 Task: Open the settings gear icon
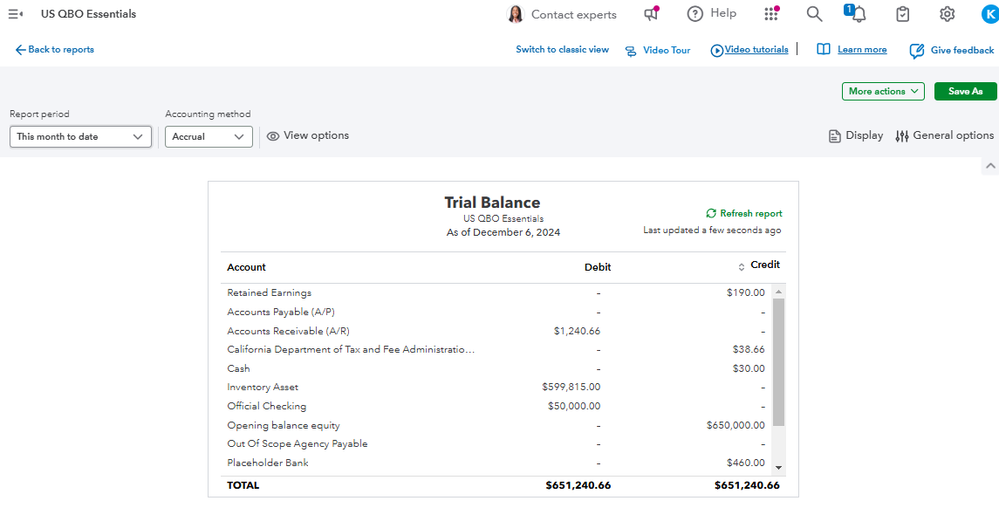(x=947, y=14)
